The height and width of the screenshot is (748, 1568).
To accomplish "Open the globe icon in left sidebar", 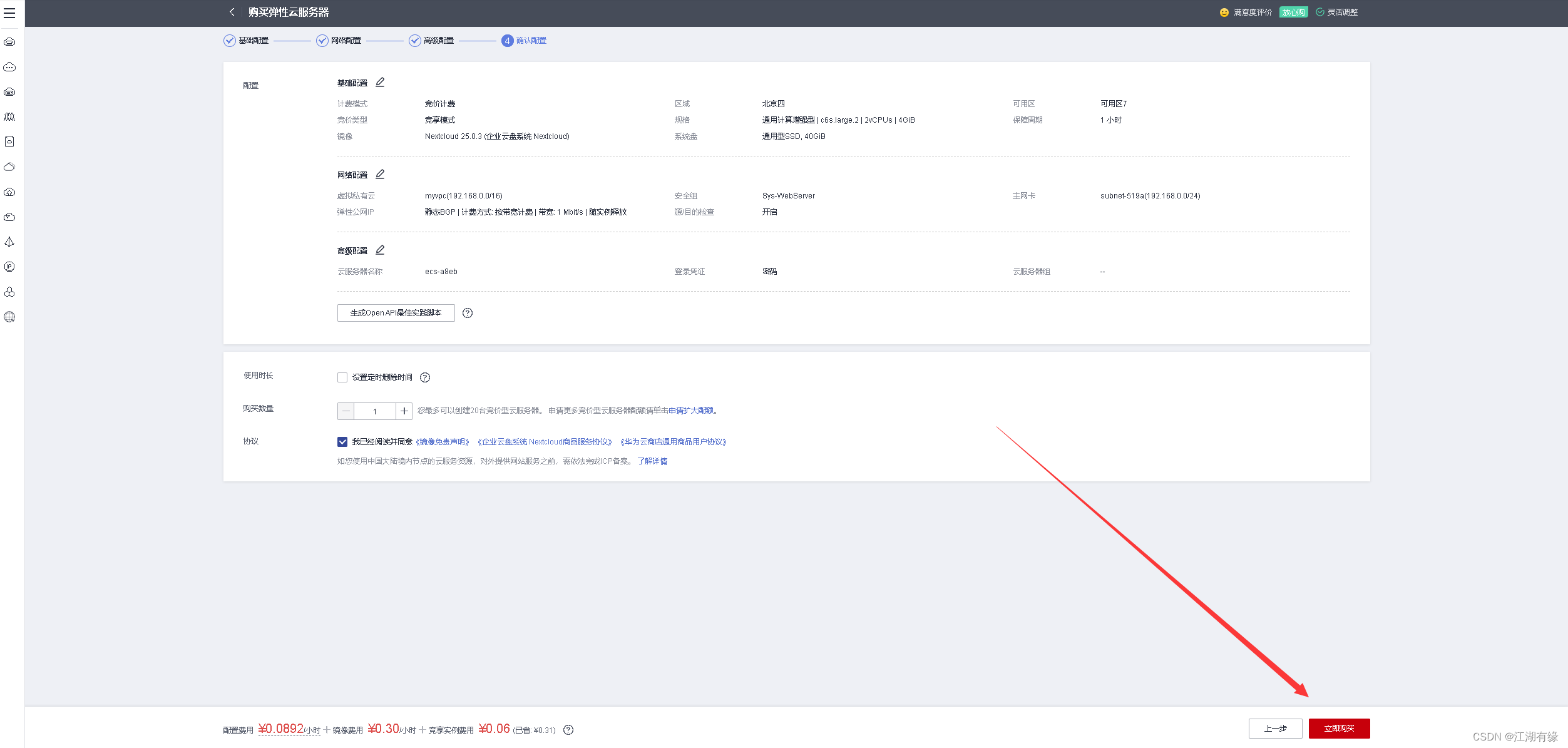I will 9,317.
